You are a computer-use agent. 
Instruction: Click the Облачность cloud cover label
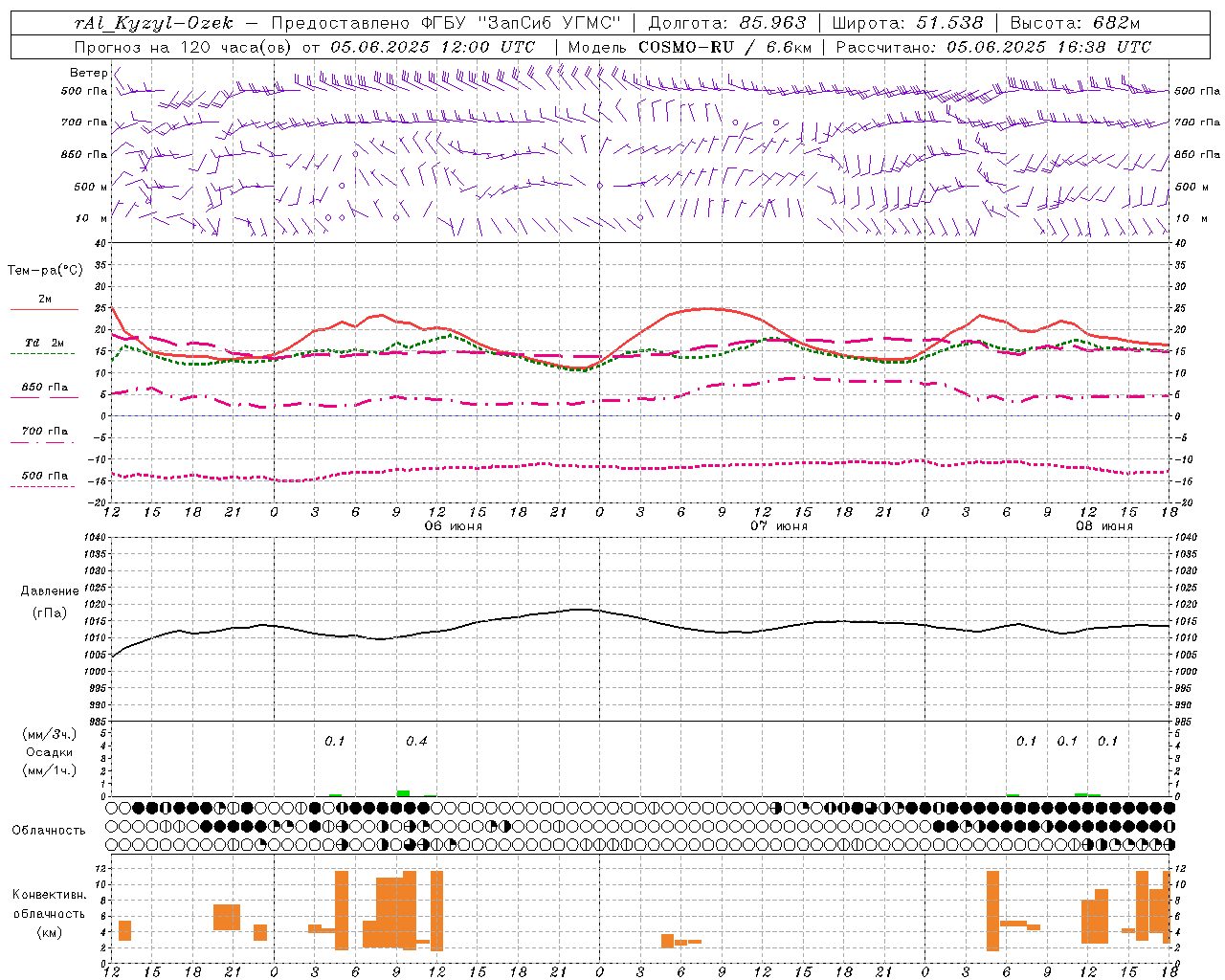coord(49,831)
